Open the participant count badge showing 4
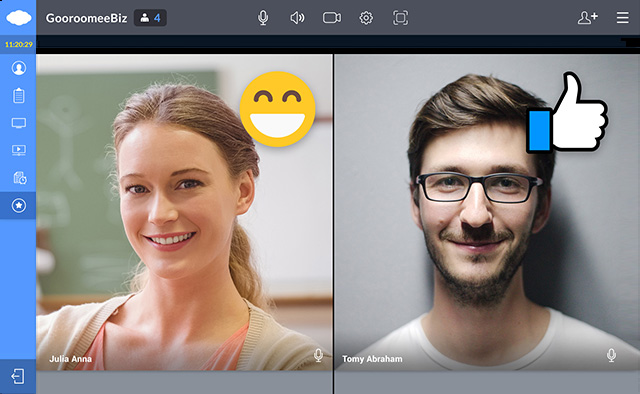This screenshot has height=394, width=640. tap(150, 18)
